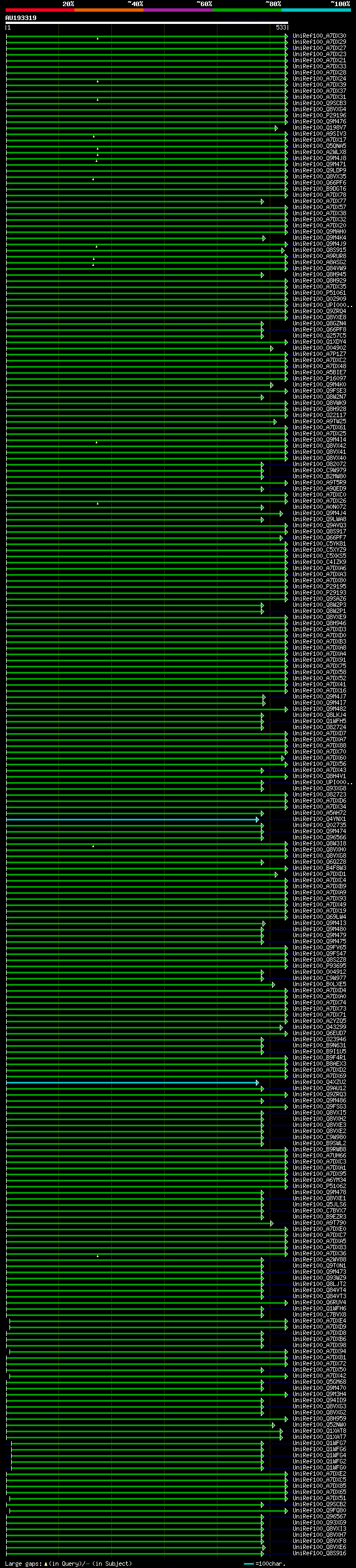Select label UniRef100_O04902

click(x=319, y=348)
